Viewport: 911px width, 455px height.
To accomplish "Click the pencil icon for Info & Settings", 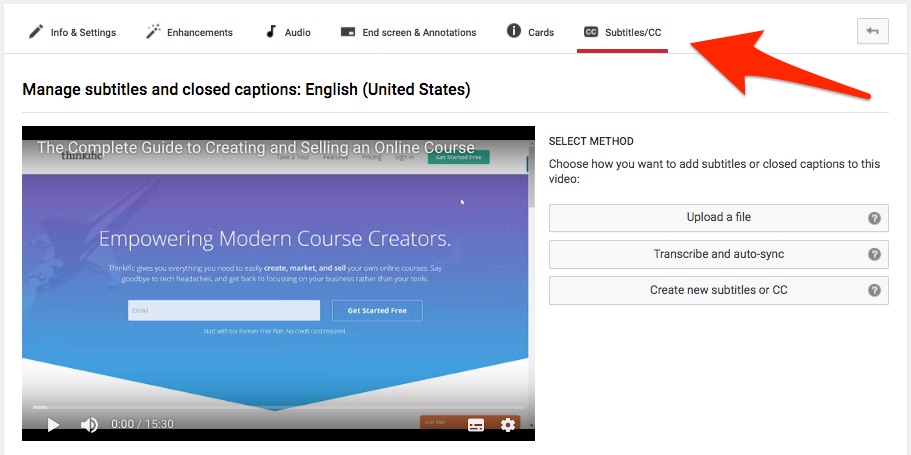I will [36, 32].
